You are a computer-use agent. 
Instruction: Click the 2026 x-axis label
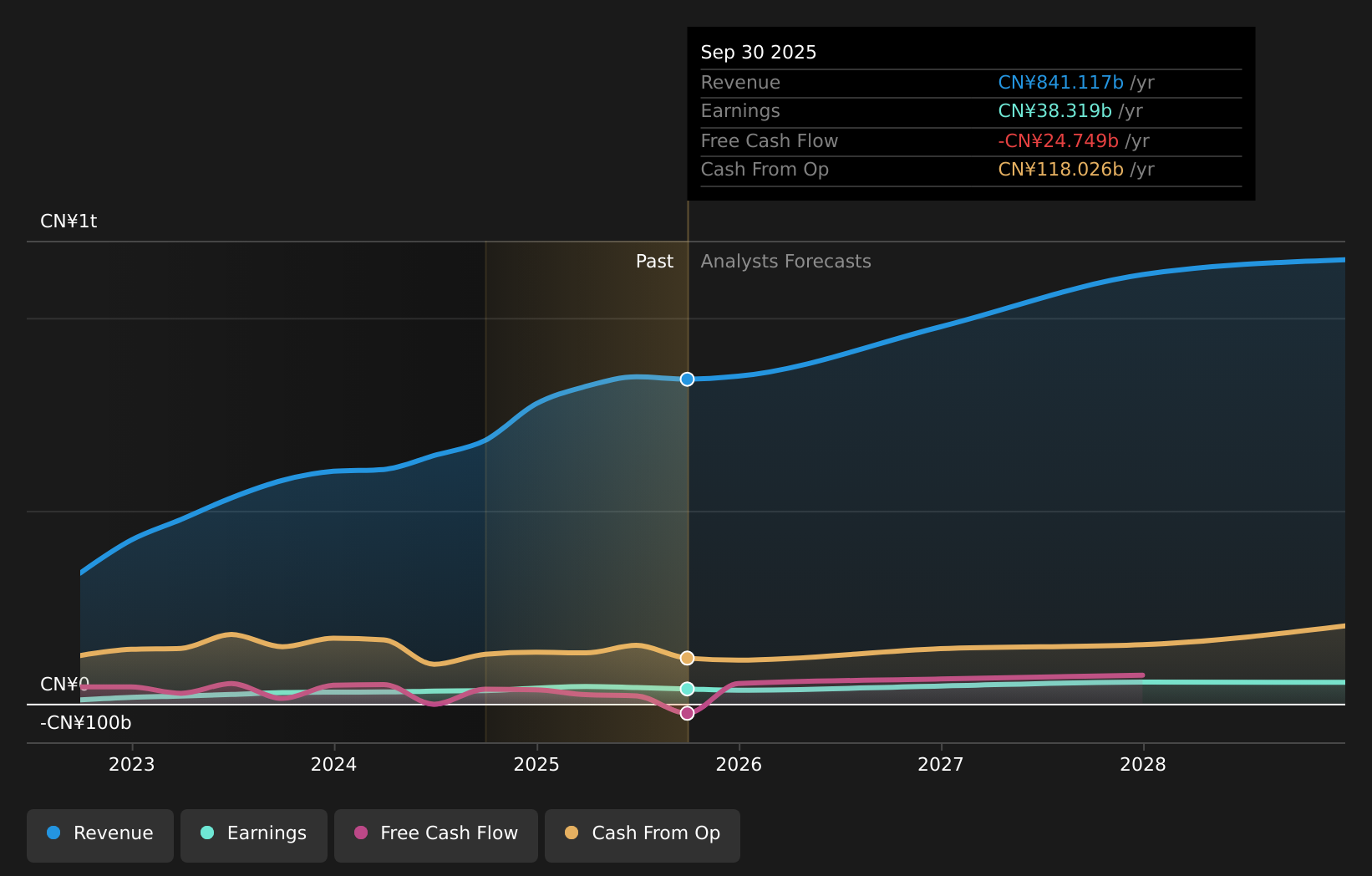[x=739, y=765]
